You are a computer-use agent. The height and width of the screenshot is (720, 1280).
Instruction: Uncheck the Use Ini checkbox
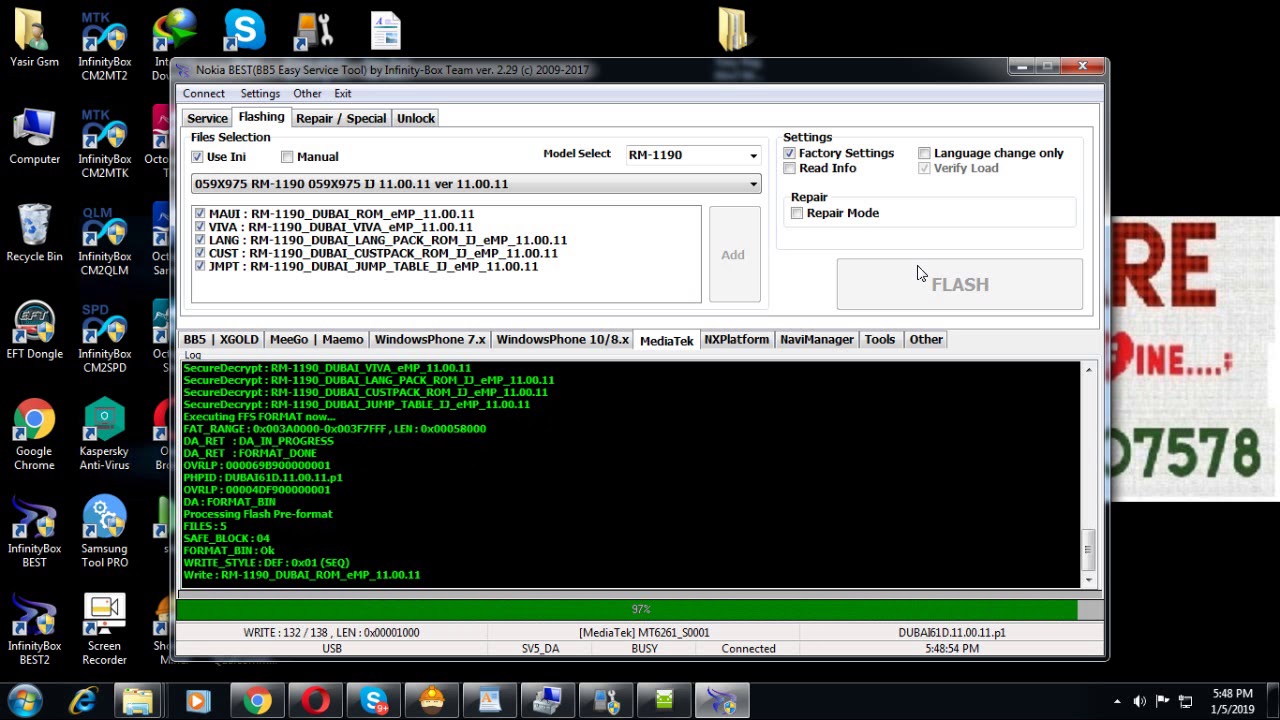(197, 157)
